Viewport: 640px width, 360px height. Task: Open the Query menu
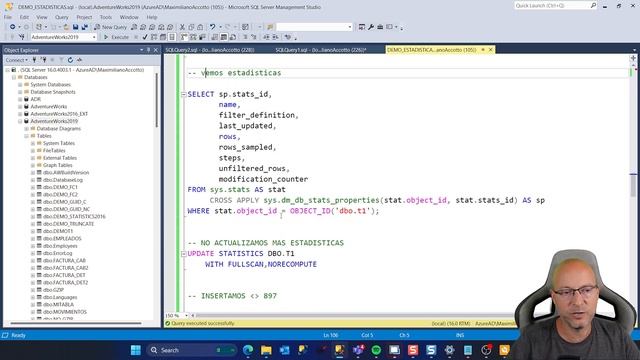tap(62, 17)
